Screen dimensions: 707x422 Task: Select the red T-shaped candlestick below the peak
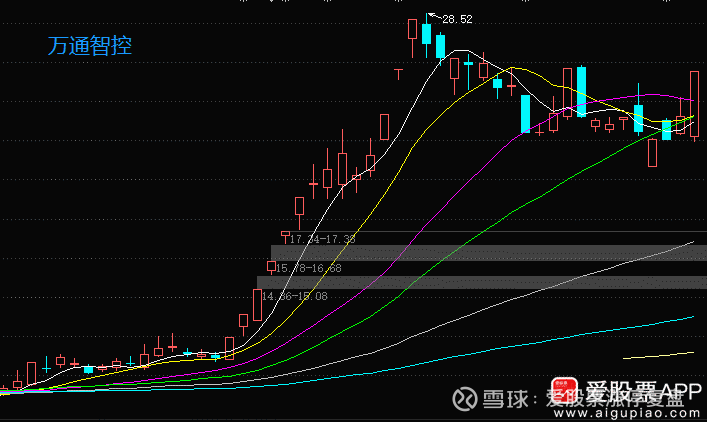click(398, 74)
